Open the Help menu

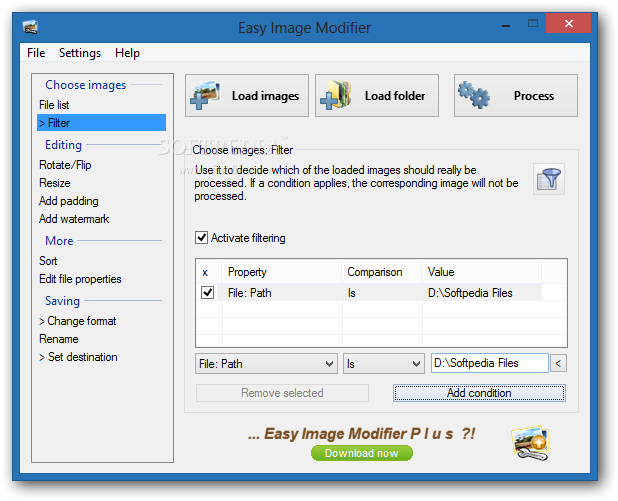(127, 53)
